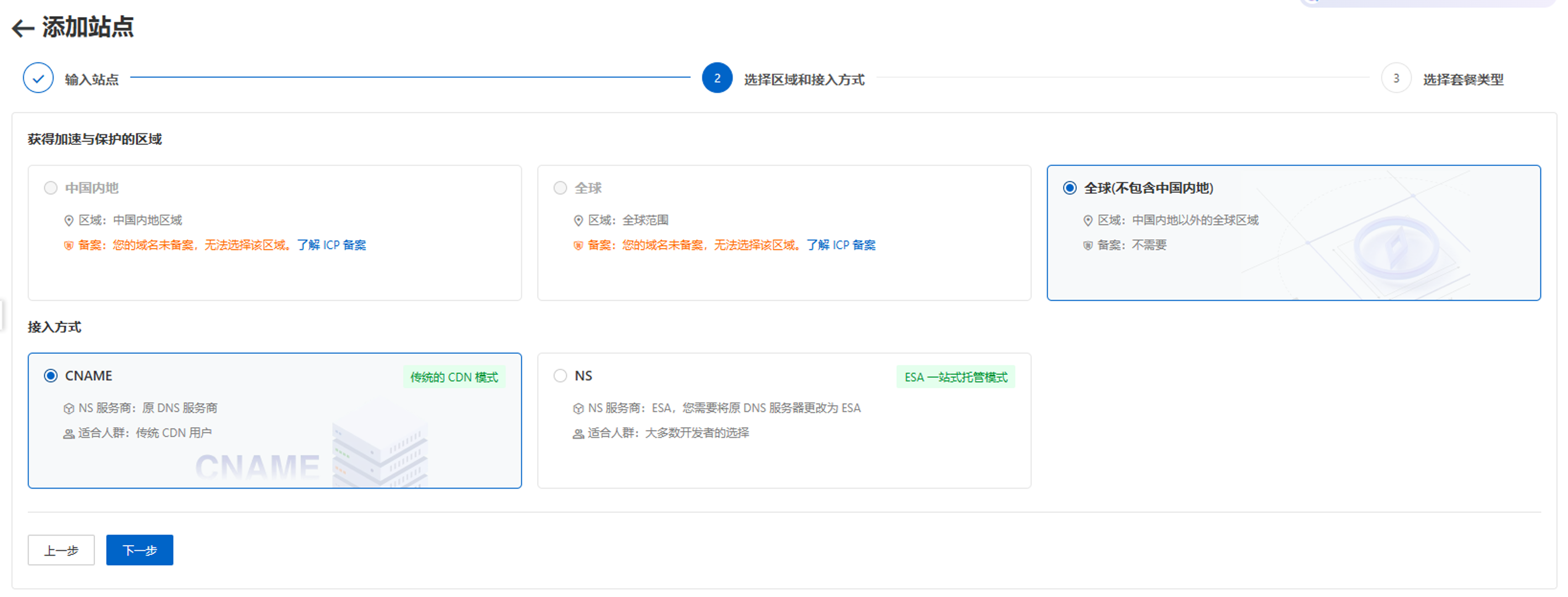Click the 上一步 button

pos(61,550)
